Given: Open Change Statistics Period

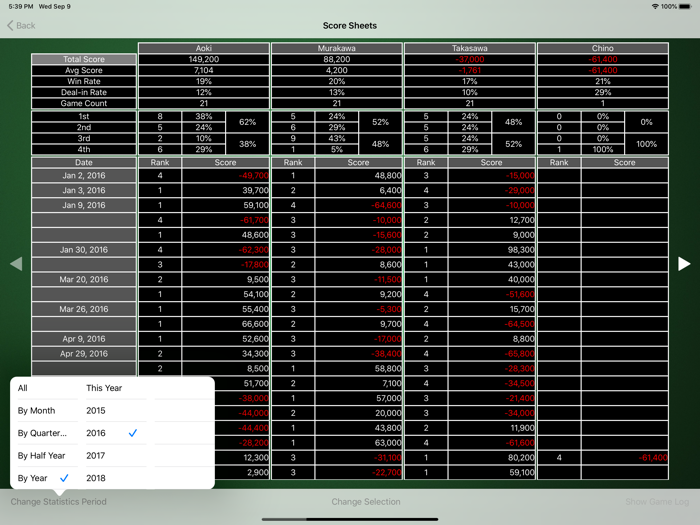Looking at the screenshot, I should [58, 502].
